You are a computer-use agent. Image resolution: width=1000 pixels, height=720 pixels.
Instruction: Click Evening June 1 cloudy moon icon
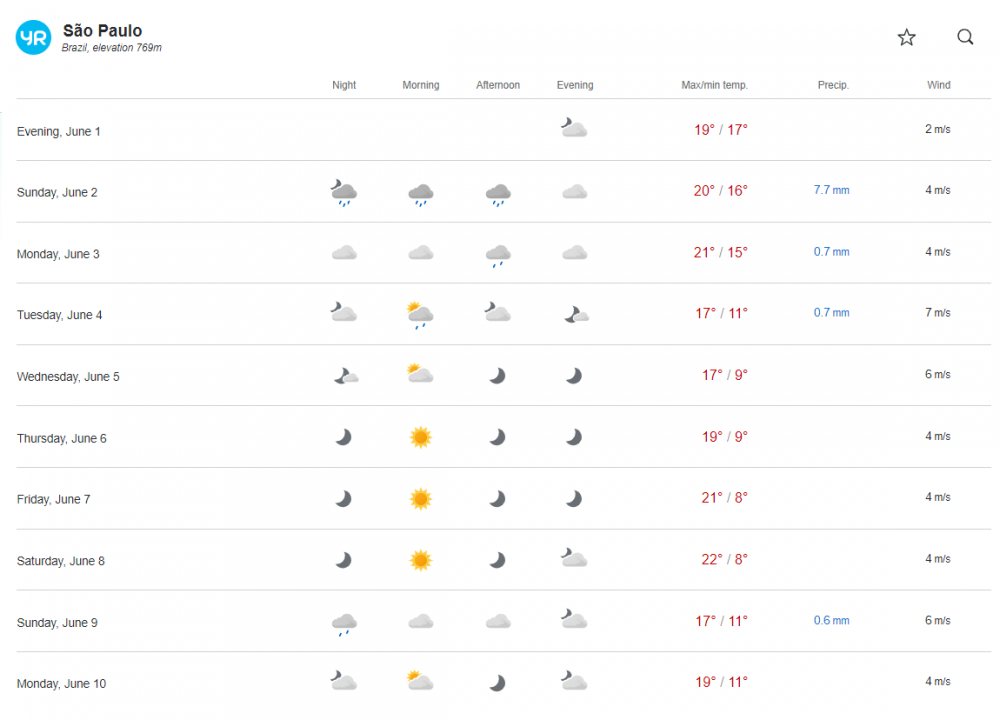(574, 128)
